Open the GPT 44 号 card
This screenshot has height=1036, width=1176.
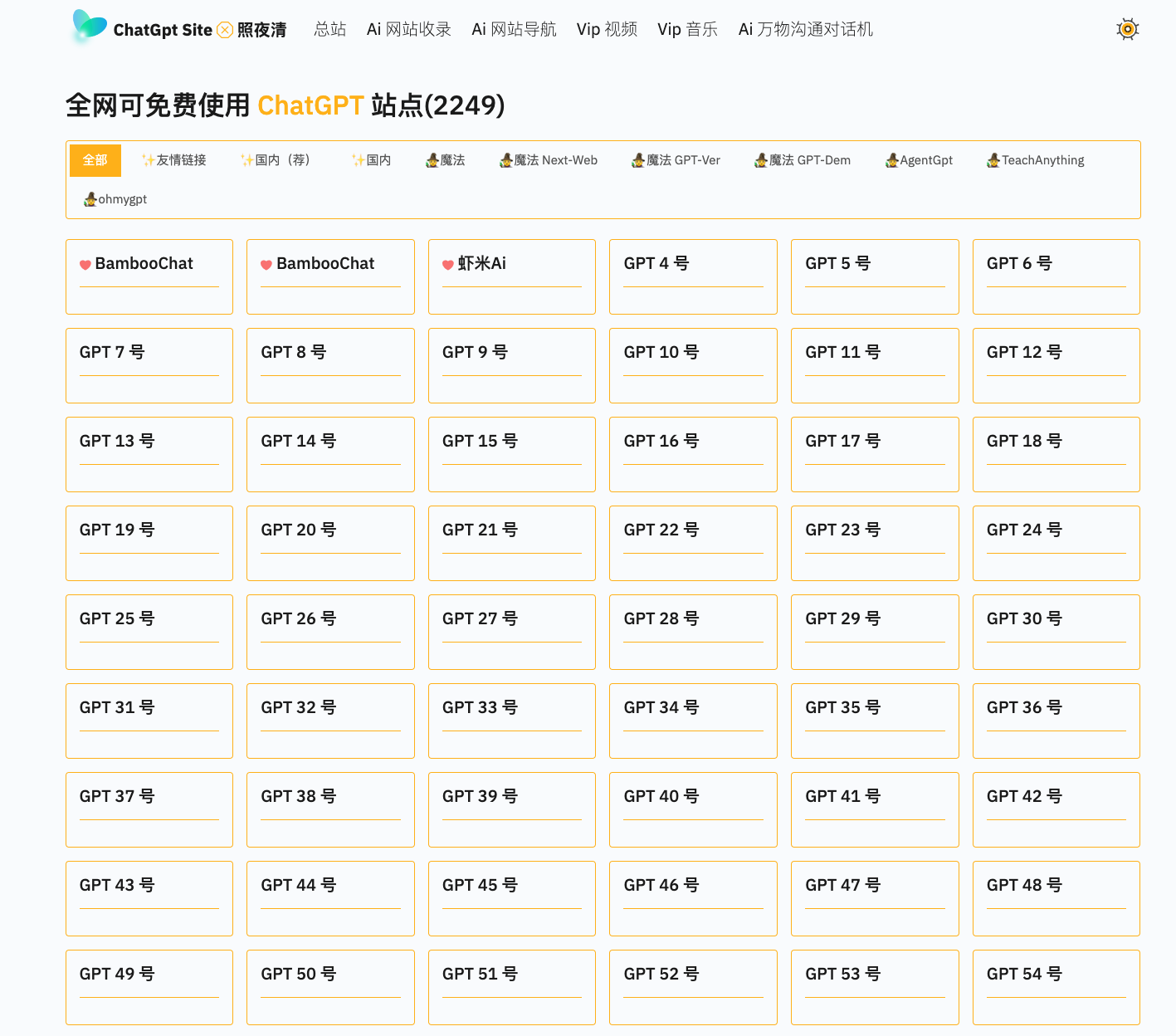(330, 898)
